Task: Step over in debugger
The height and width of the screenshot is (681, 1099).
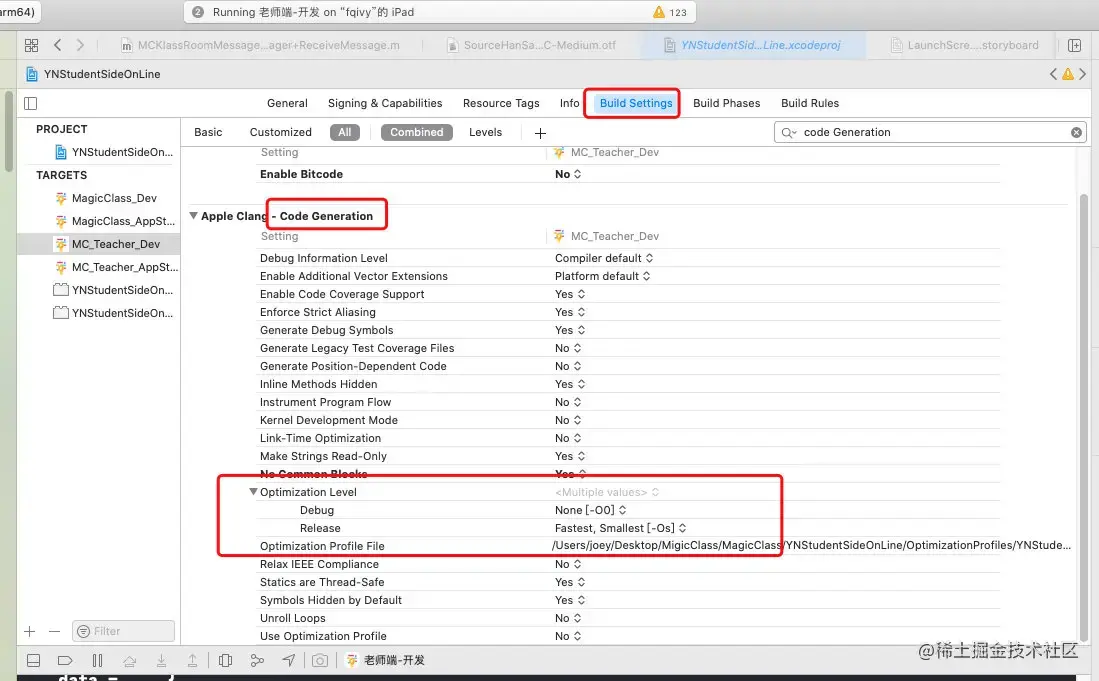Action: click(x=130, y=660)
